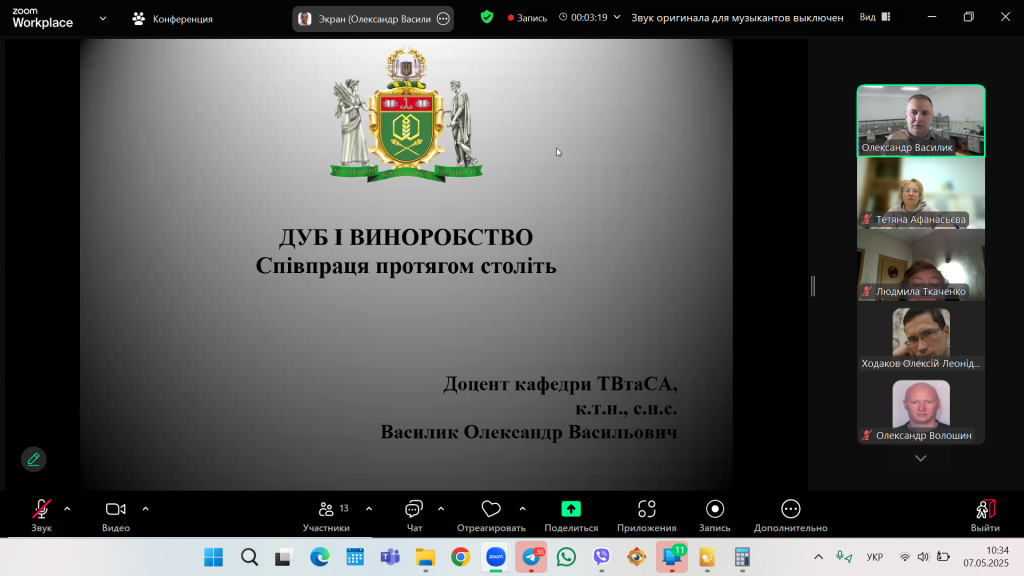Viewport: 1024px width, 576px height.
Task: Open video options arrow next to Видео
Action: pos(146,509)
